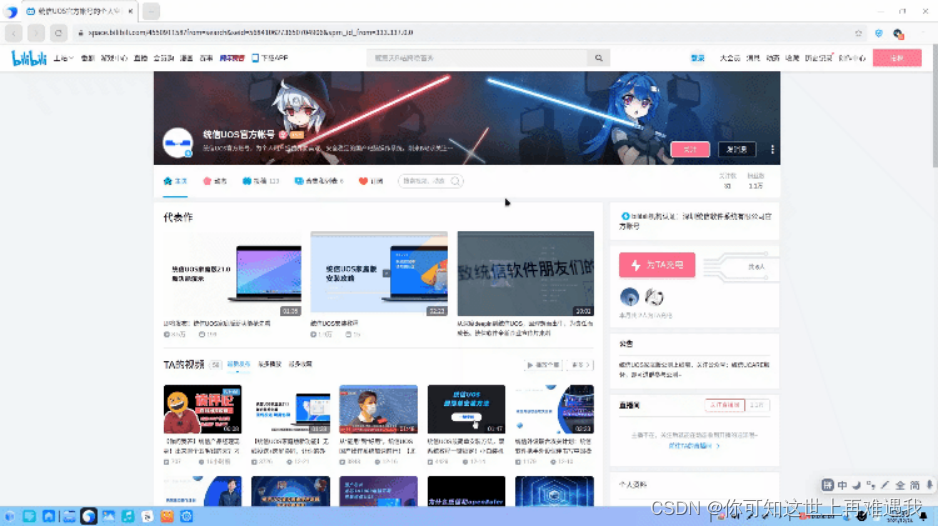
Task: Sort videos by 最新发布
Action: tap(238, 364)
